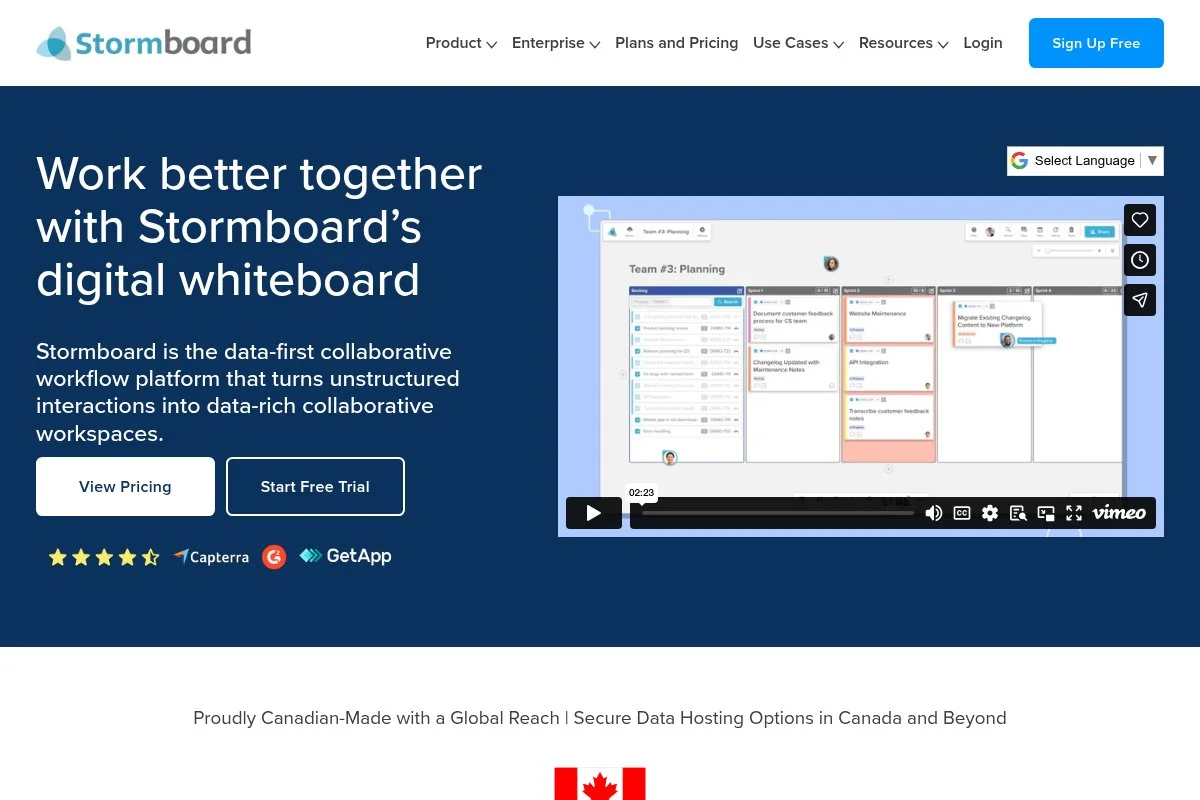Open the Vimeo logo link
Screen dimensions: 1200x800
(x=1119, y=513)
